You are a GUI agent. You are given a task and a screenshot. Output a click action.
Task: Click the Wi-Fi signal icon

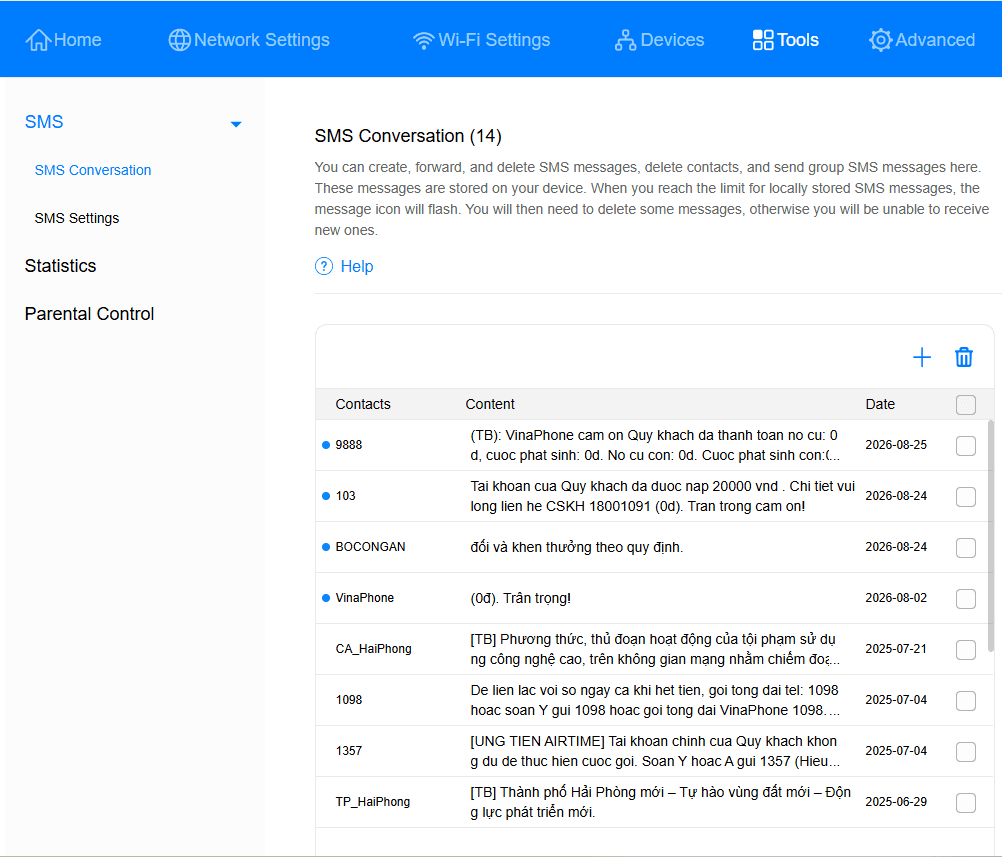point(423,40)
